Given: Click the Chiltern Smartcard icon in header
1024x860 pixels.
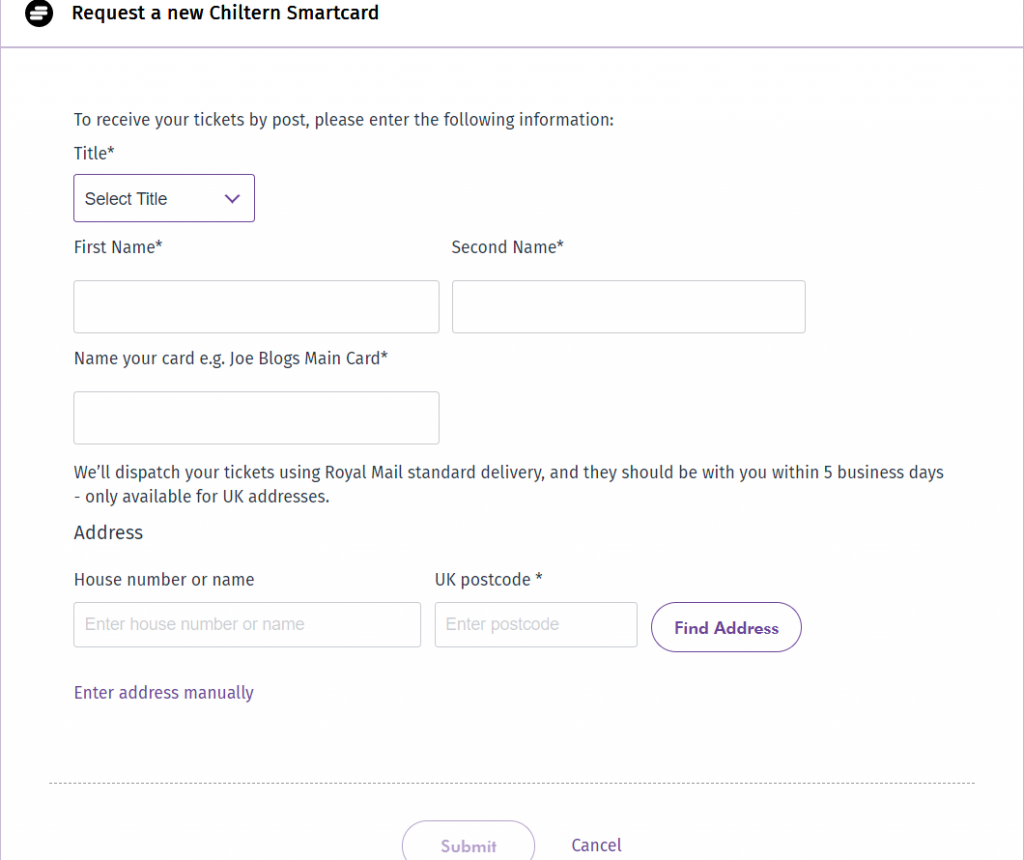Looking at the screenshot, I should pyautogui.click(x=39, y=12).
